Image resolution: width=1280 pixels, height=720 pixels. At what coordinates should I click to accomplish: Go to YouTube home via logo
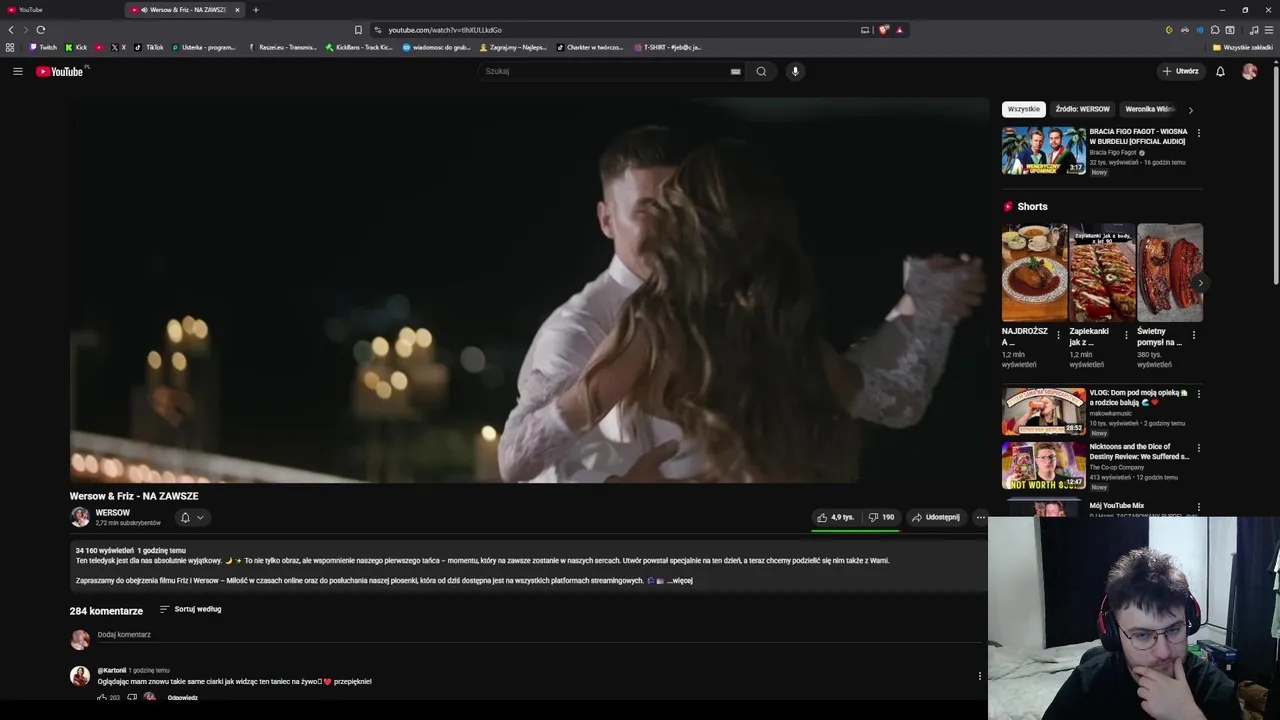[61, 71]
